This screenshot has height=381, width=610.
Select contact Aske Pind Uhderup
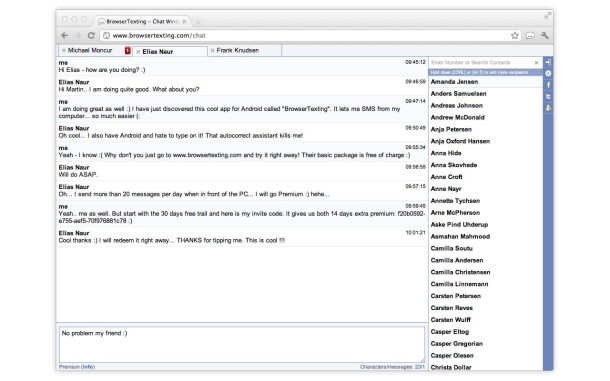[x=486, y=225]
